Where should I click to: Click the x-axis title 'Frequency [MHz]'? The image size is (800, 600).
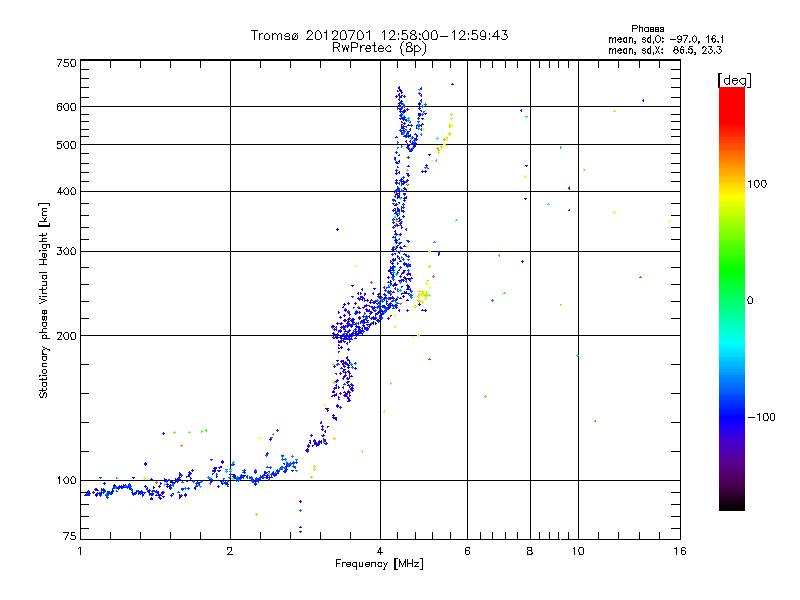(379, 564)
